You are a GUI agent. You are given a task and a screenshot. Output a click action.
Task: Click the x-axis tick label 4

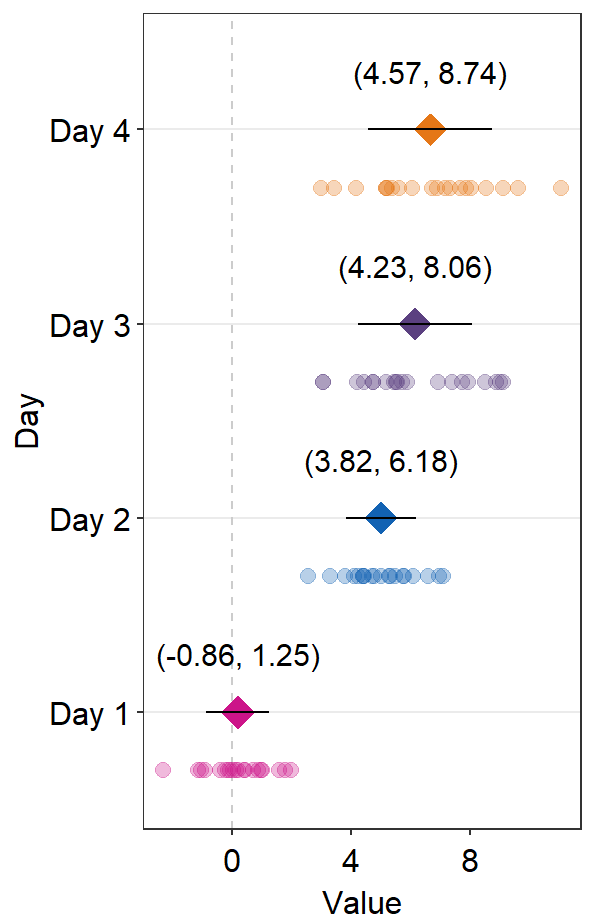click(x=351, y=862)
